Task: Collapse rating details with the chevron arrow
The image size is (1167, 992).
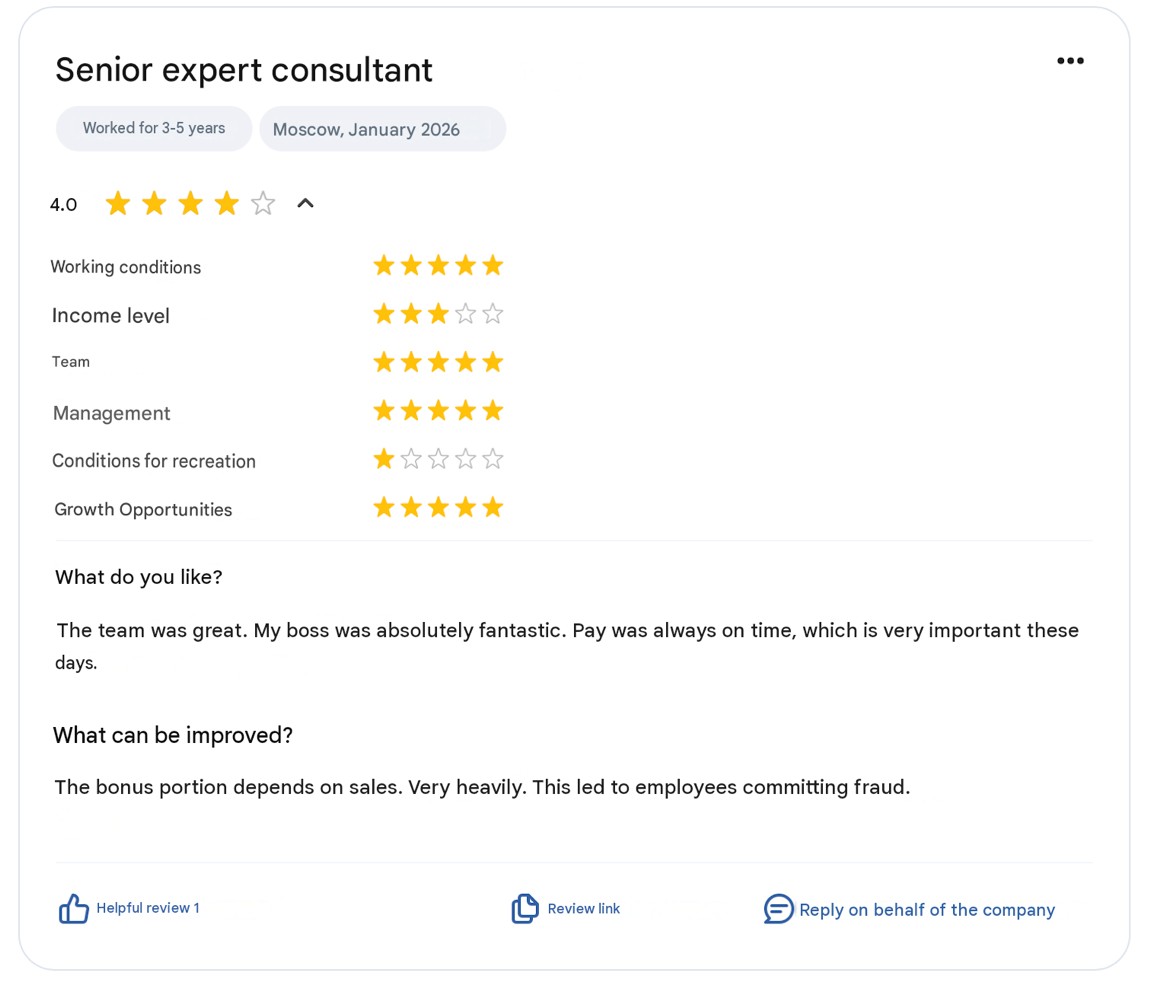Action: click(305, 203)
